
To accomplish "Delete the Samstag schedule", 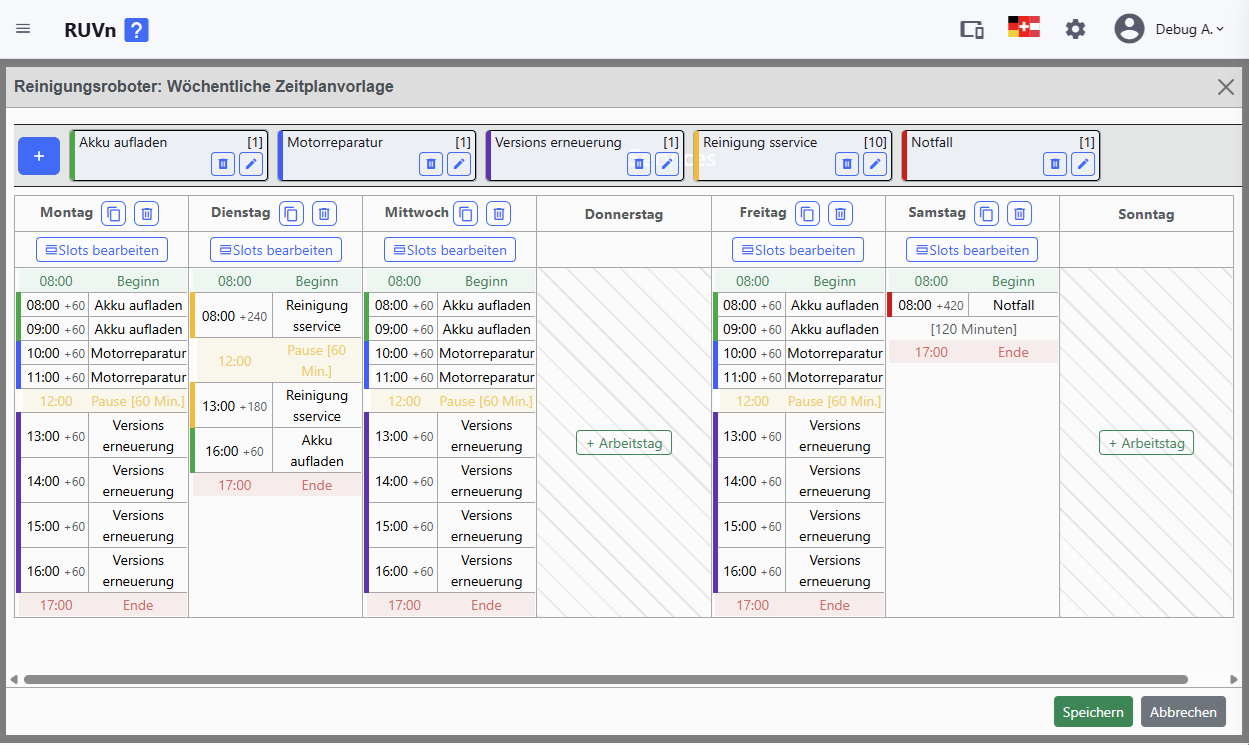I will click(1019, 213).
